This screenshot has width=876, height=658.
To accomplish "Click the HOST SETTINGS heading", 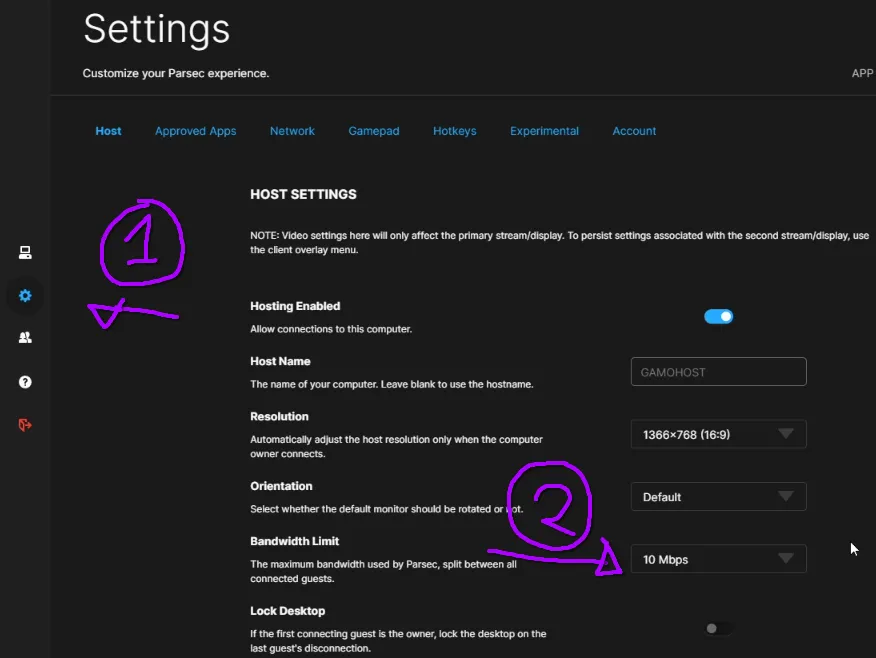I will 303,194.
